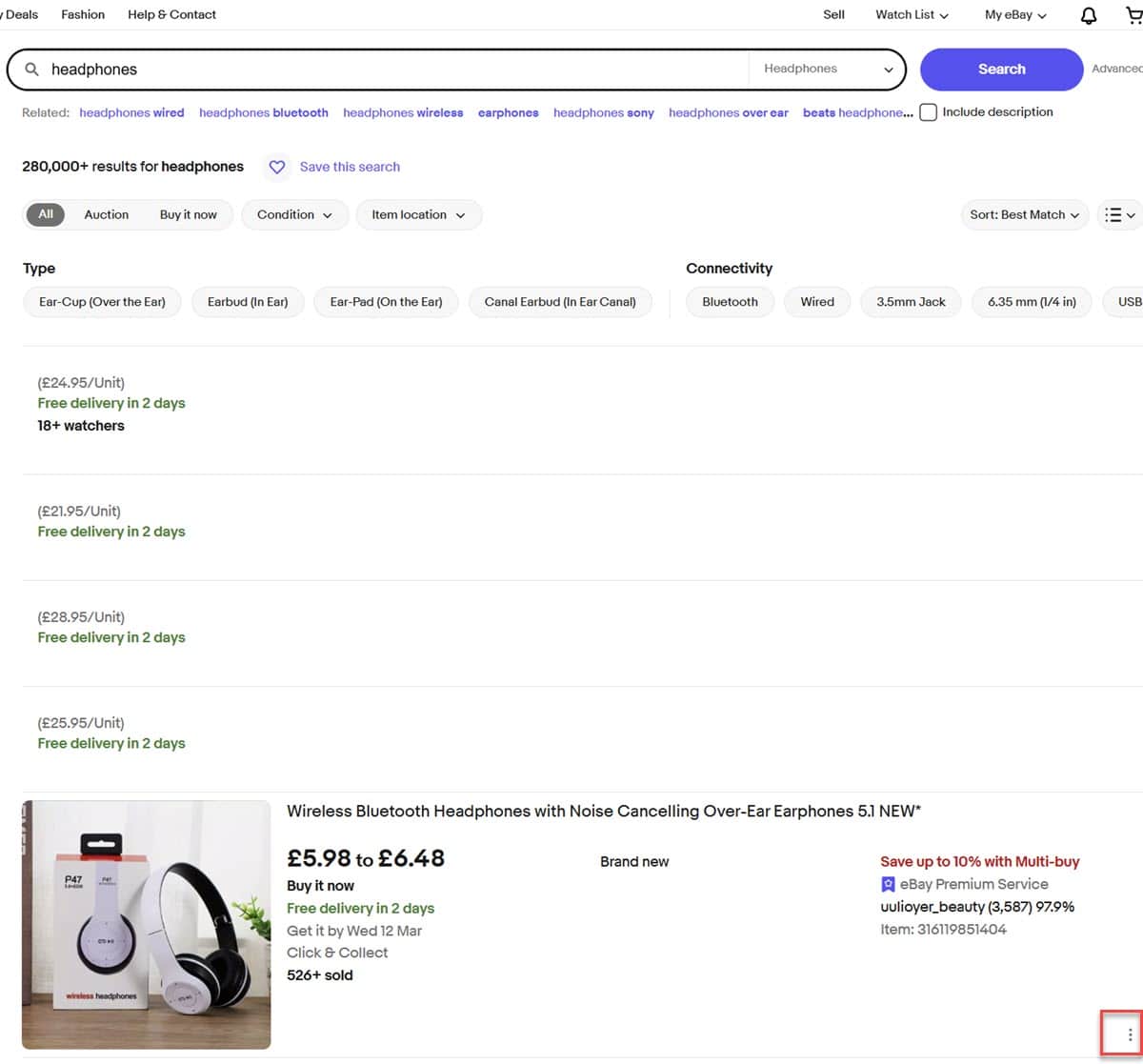Open the list view options icon
This screenshot has width=1143, height=1064.
point(1119,214)
